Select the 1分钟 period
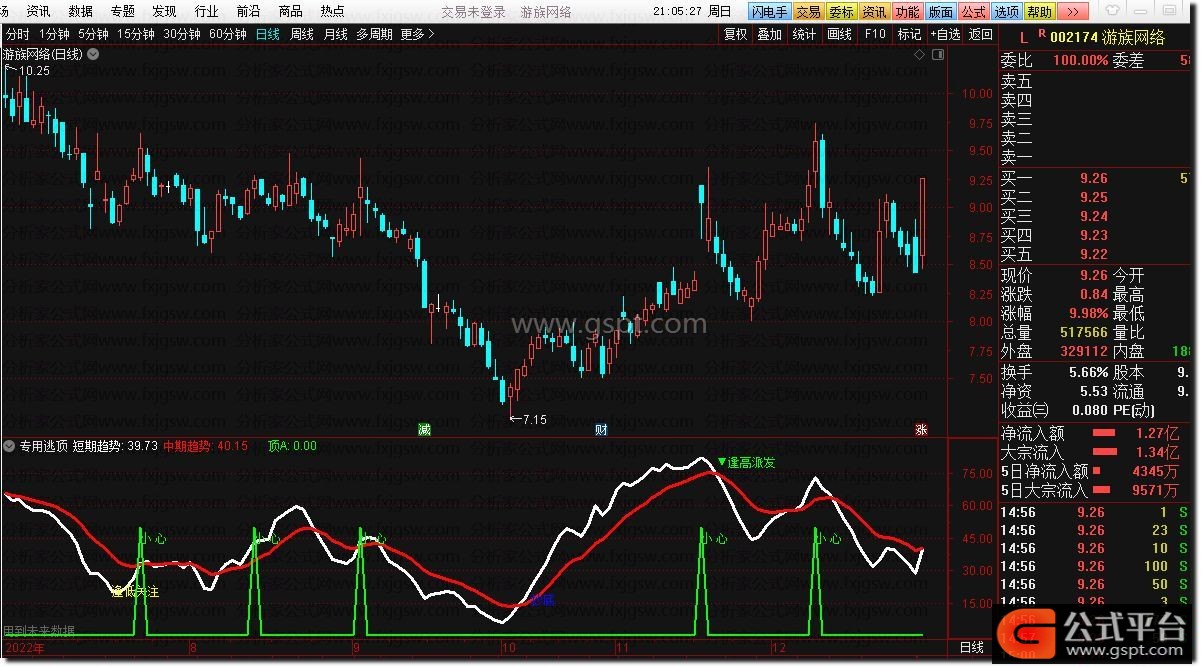Image resolution: width=1202 pixels, height=667 pixels. click(55, 34)
